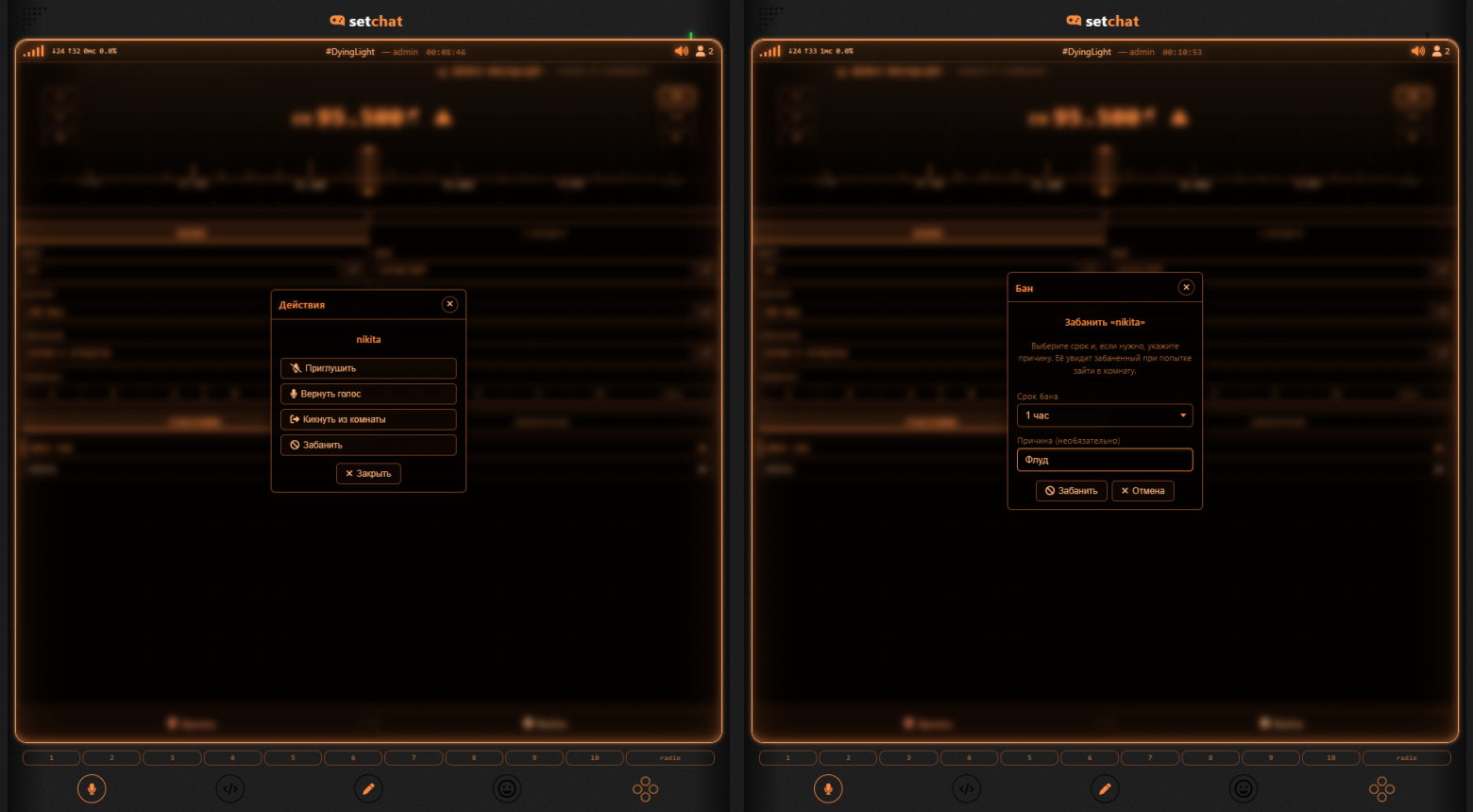Image resolution: width=1473 pixels, height=812 pixels.
Task: Switch to radio channel in right window
Action: click(x=1407, y=757)
